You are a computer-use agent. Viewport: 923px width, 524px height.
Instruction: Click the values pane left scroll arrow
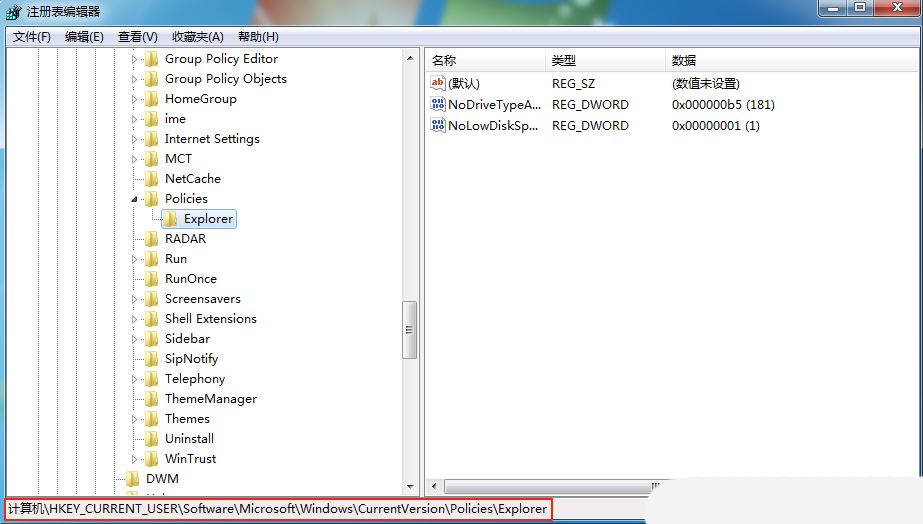point(434,486)
